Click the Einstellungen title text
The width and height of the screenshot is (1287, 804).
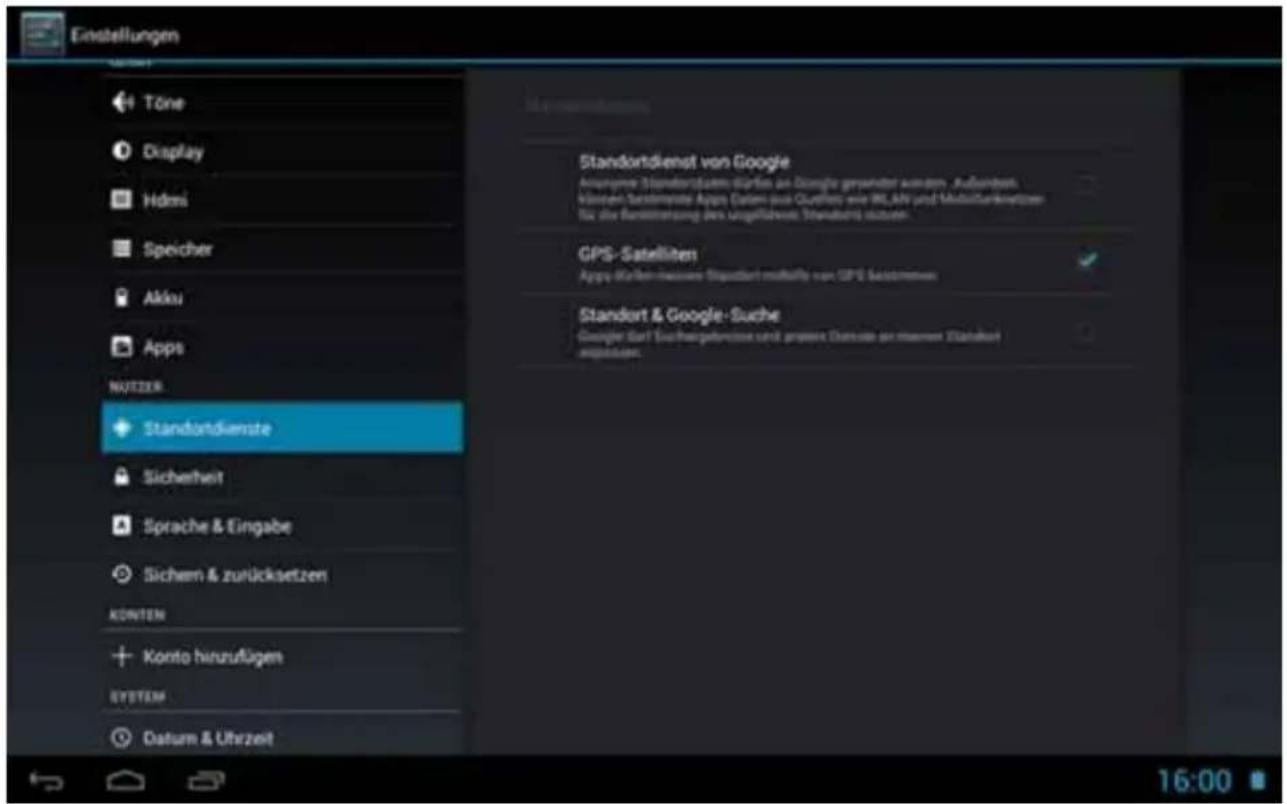(x=125, y=36)
